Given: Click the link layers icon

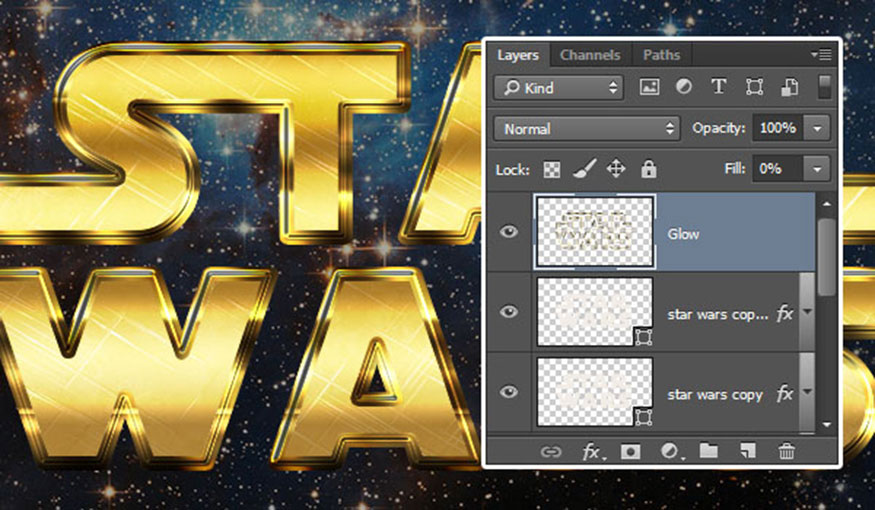Looking at the screenshot, I should (x=551, y=452).
